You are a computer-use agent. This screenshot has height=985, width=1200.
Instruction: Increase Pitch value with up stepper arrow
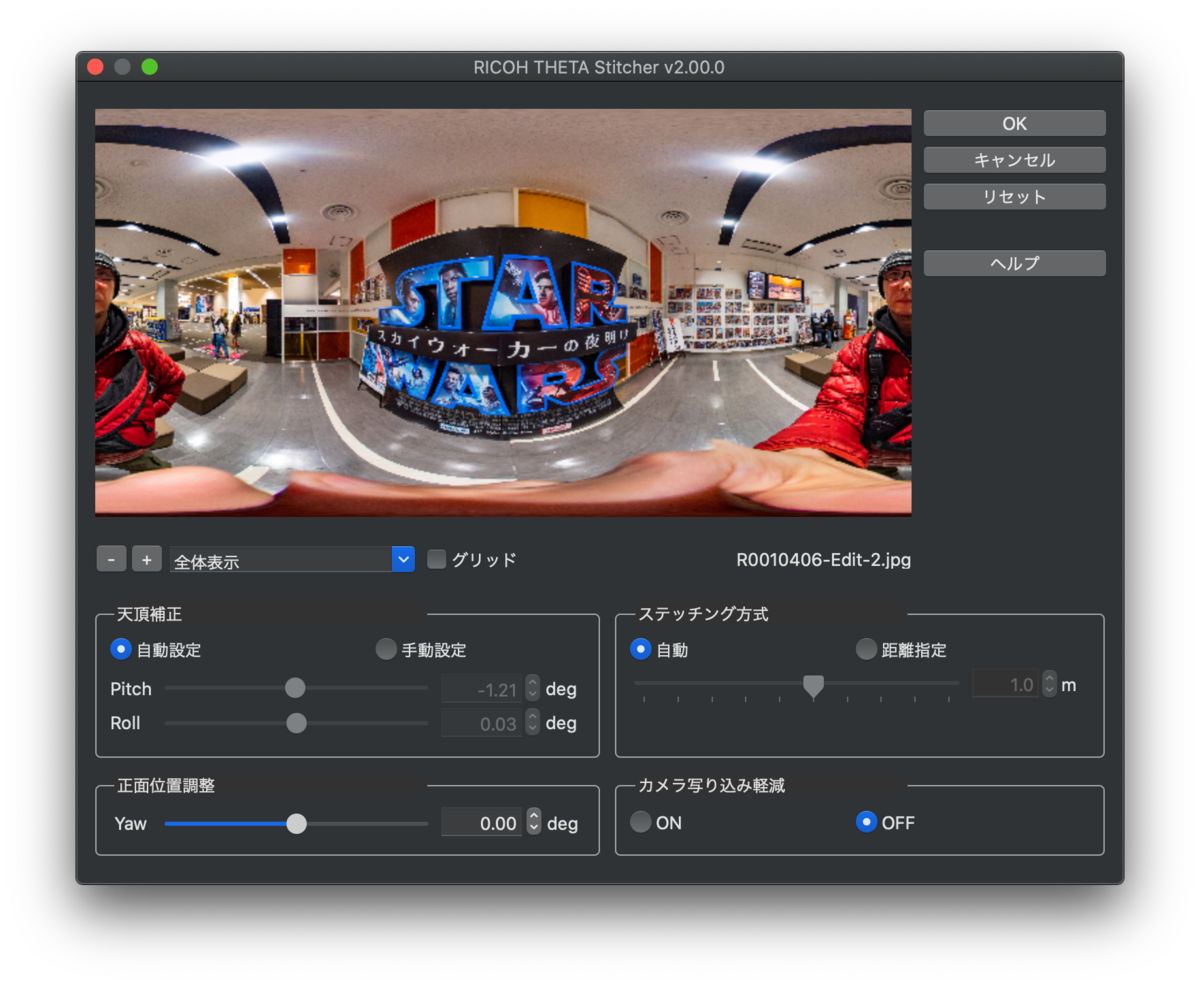tap(532, 683)
